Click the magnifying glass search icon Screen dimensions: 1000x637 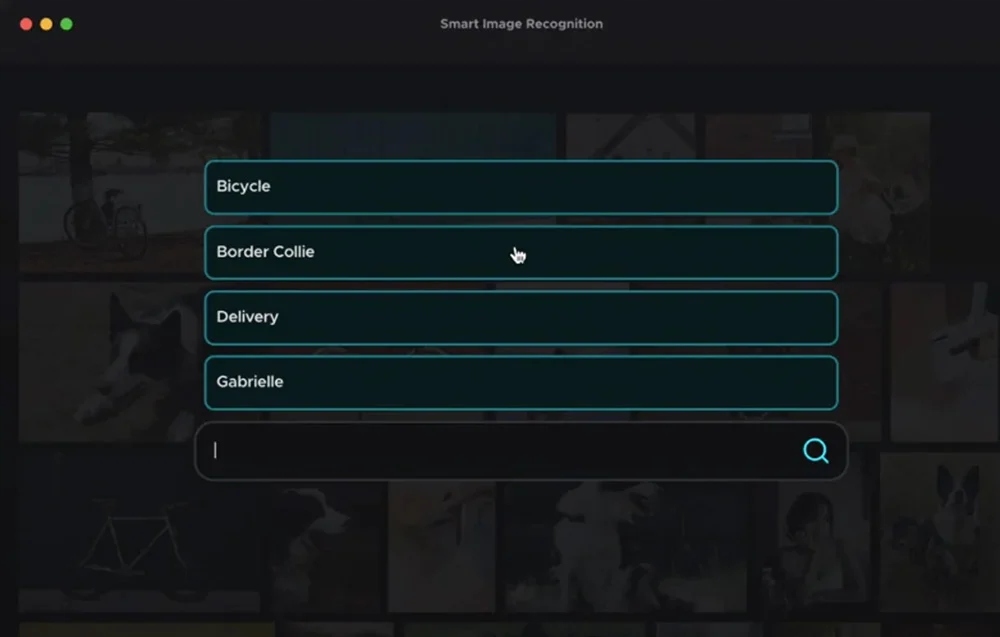(x=816, y=451)
